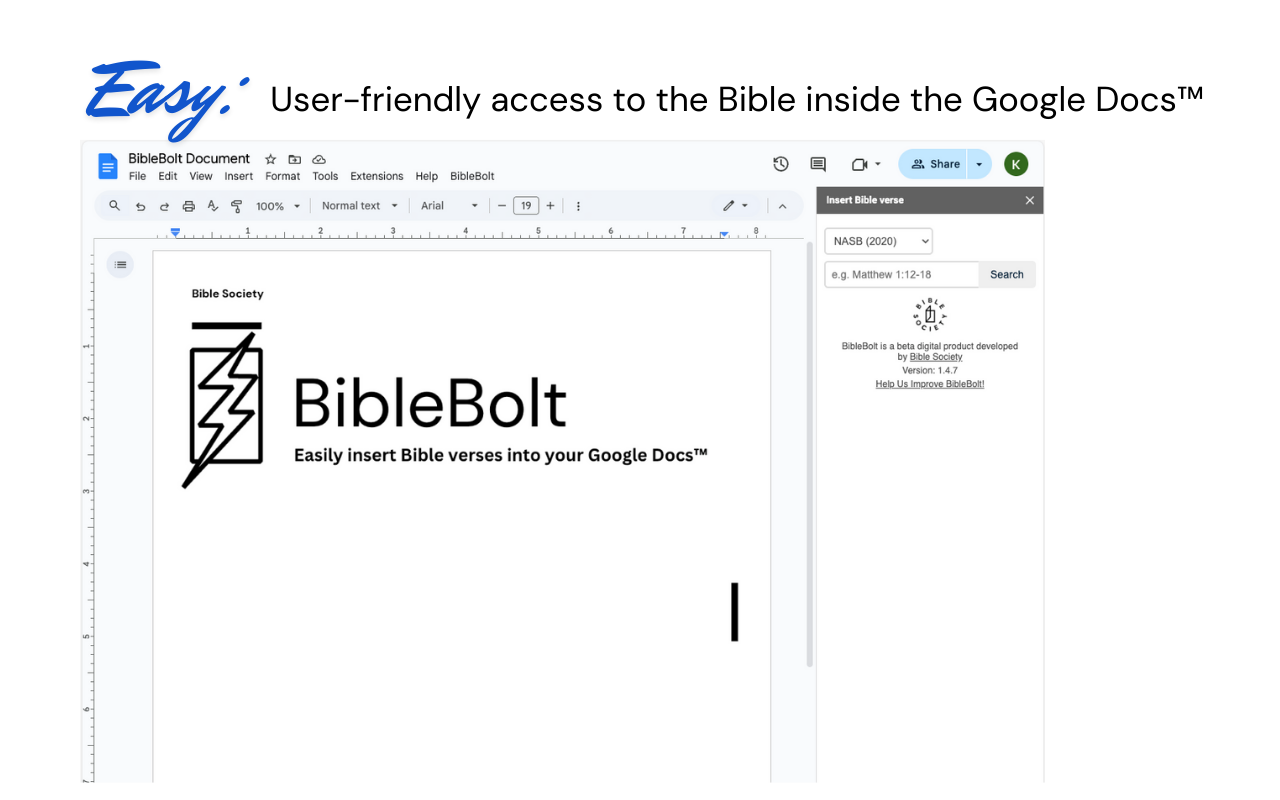Open the comments history icon
Viewport: 1280px width, 800px height.
coord(818,164)
